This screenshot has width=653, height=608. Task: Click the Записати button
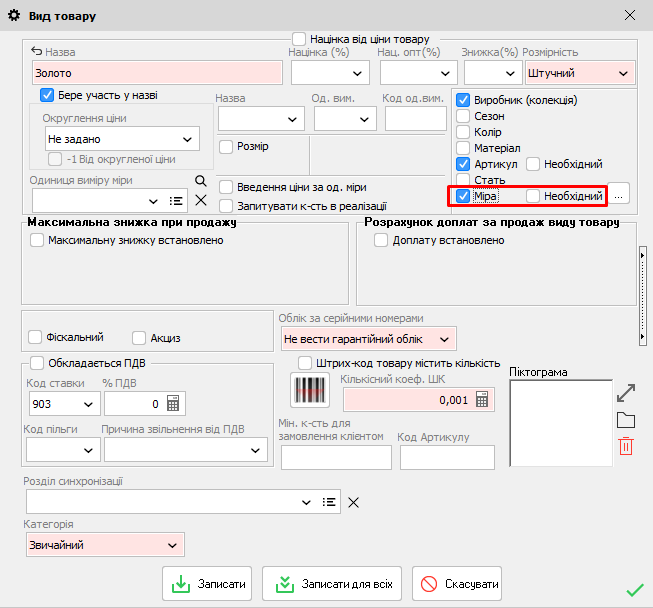(x=207, y=583)
